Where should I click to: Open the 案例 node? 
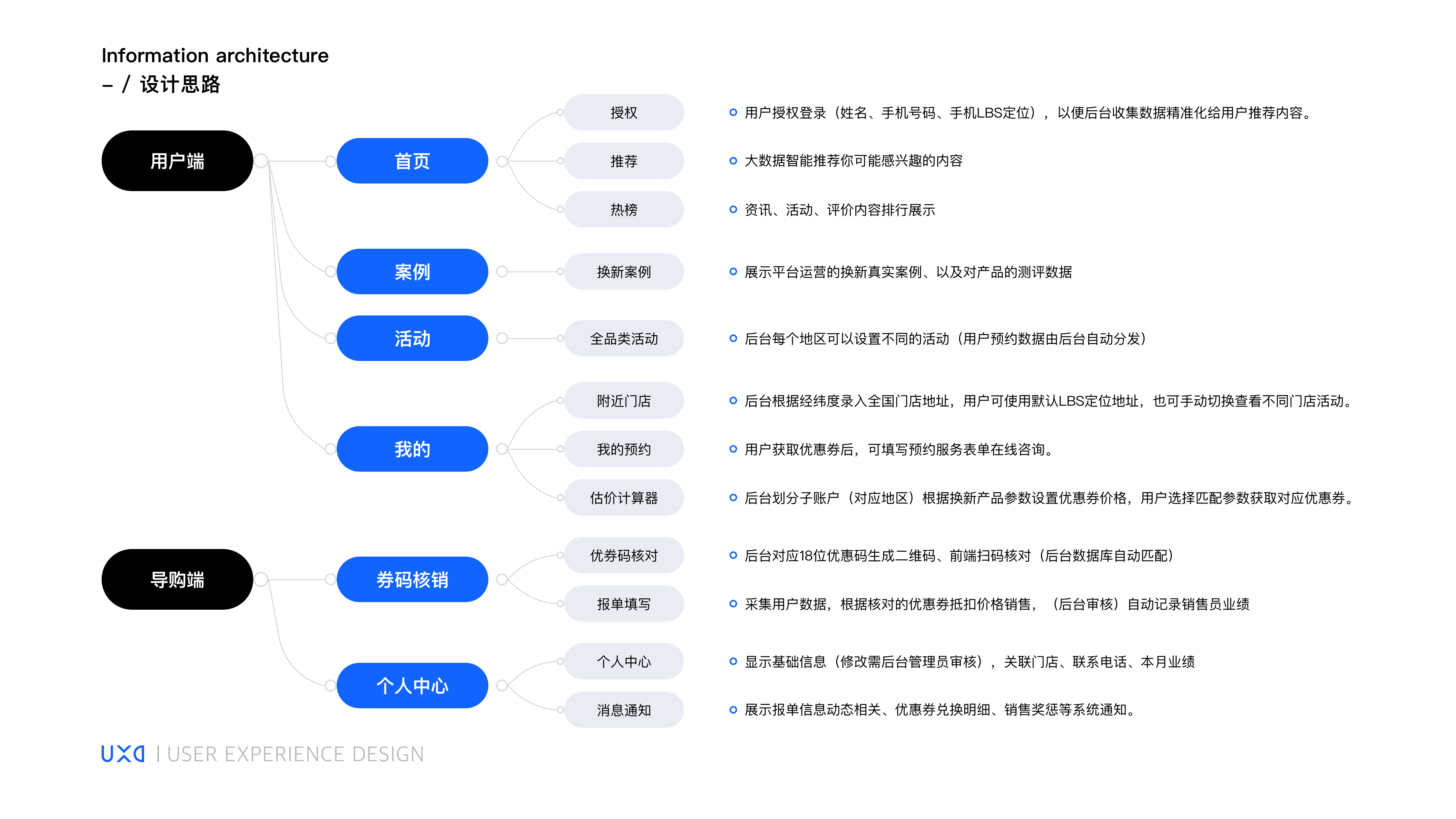click(x=412, y=271)
